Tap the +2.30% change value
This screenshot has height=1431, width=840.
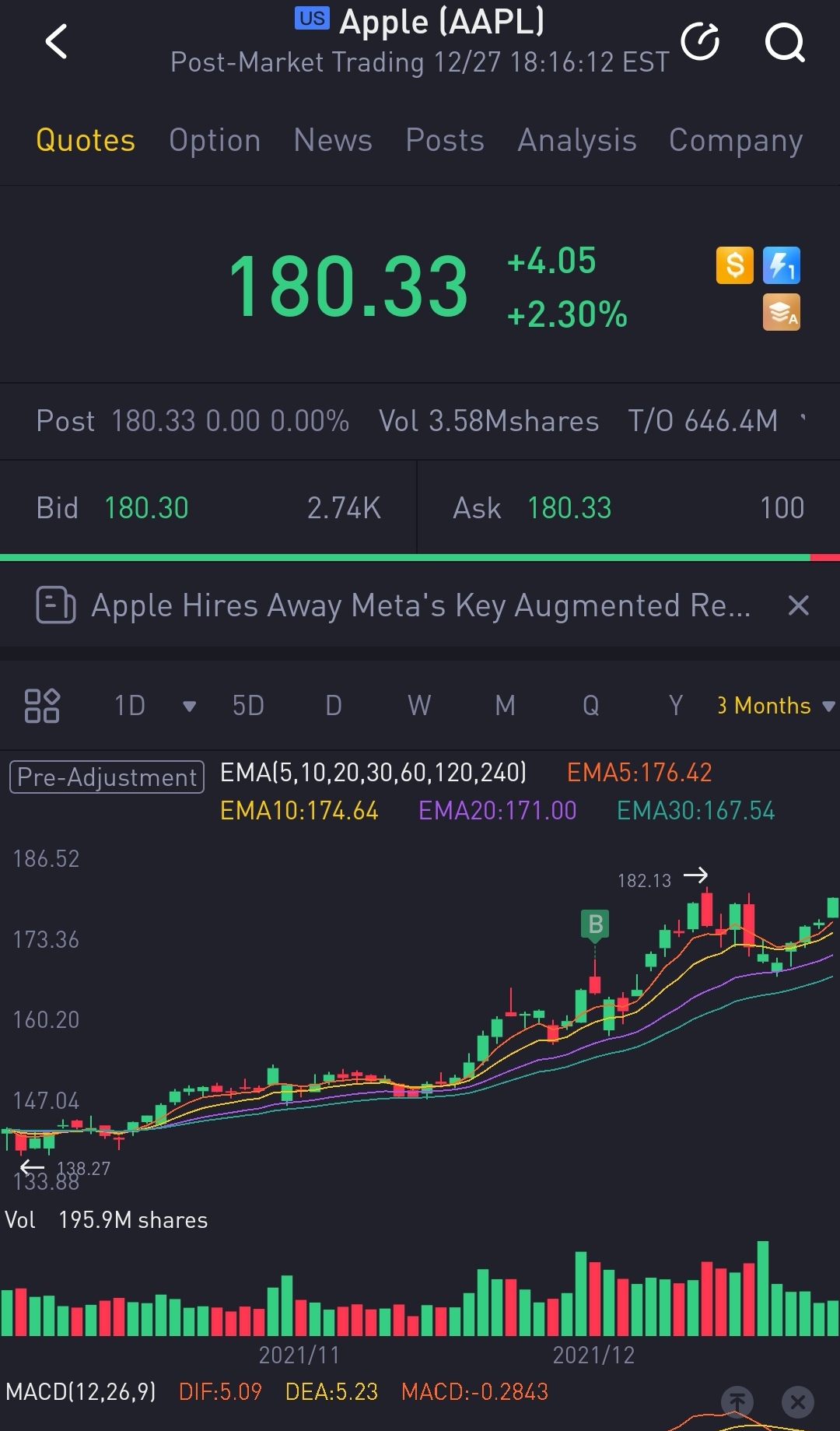pos(567,314)
